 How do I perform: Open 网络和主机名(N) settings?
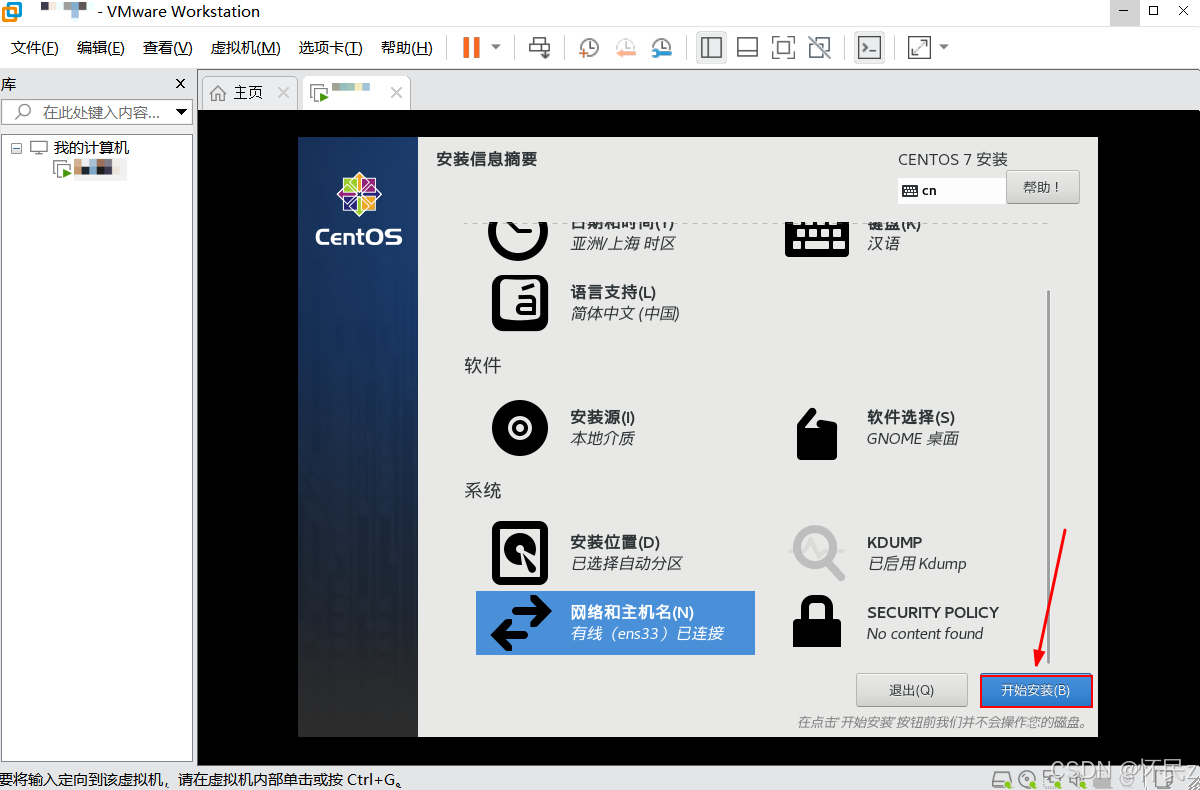point(615,623)
